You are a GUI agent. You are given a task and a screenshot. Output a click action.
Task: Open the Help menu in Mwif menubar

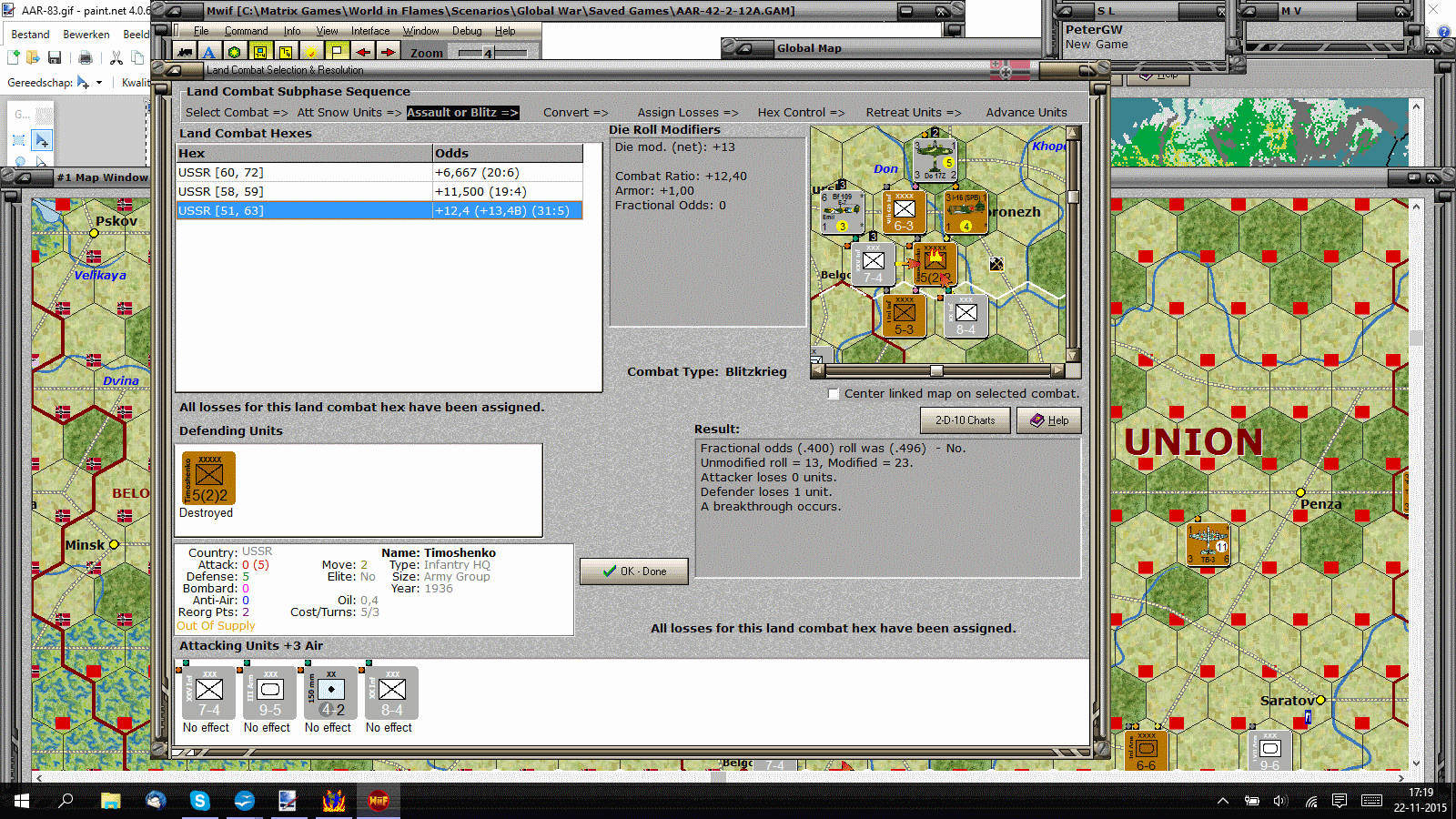[x=505, y=31]
